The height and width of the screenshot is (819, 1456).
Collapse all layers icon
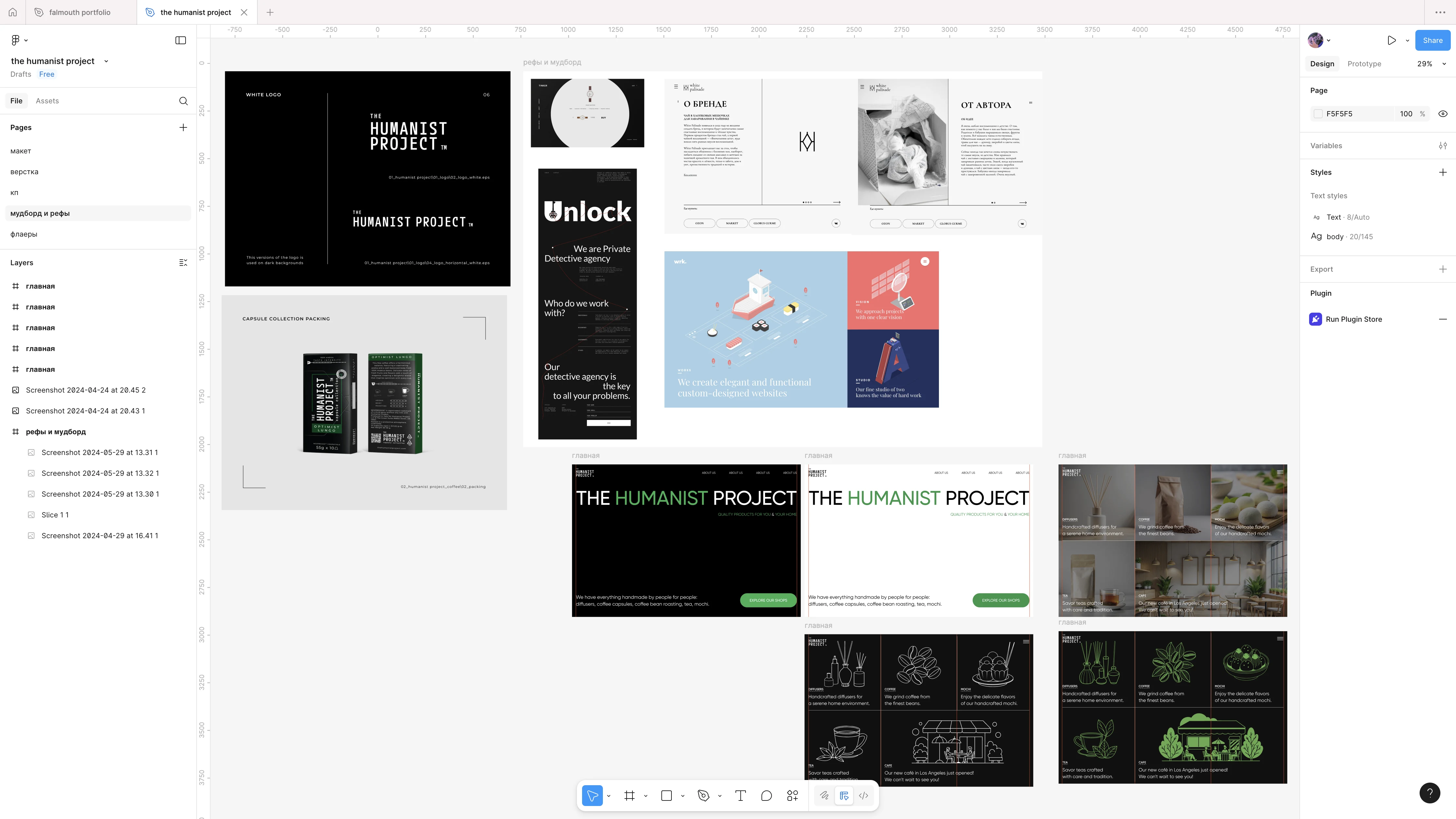(183, 263)
